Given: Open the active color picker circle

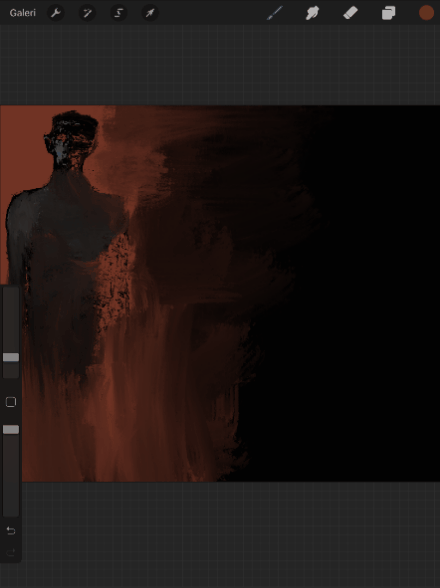Looking at the screenshot, I should [426, 13].
